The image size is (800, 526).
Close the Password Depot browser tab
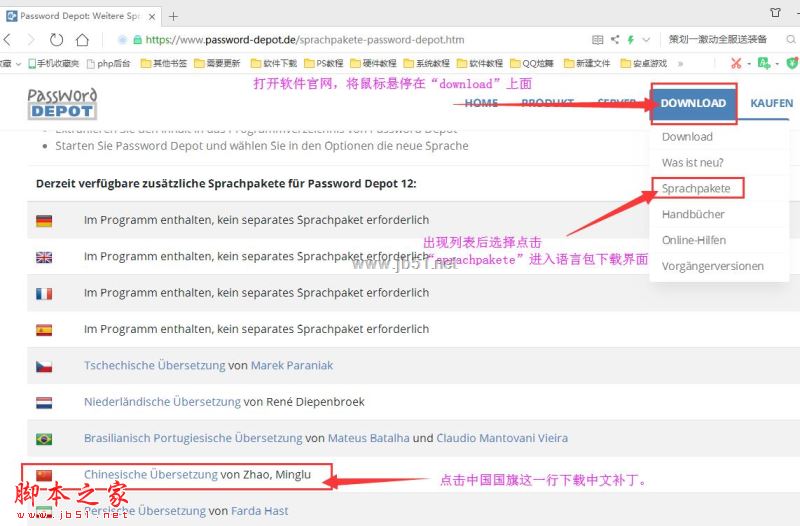pyautogui.click(x=152, y=16)
